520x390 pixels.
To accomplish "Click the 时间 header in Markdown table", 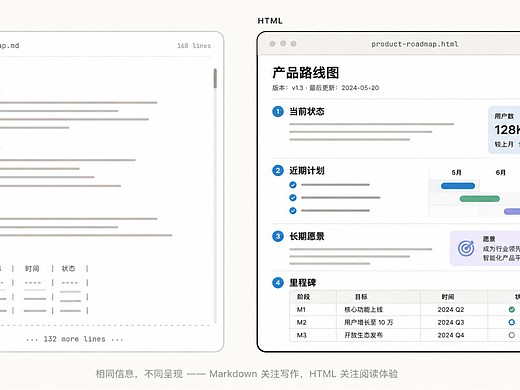I will (x=32, y=268).
